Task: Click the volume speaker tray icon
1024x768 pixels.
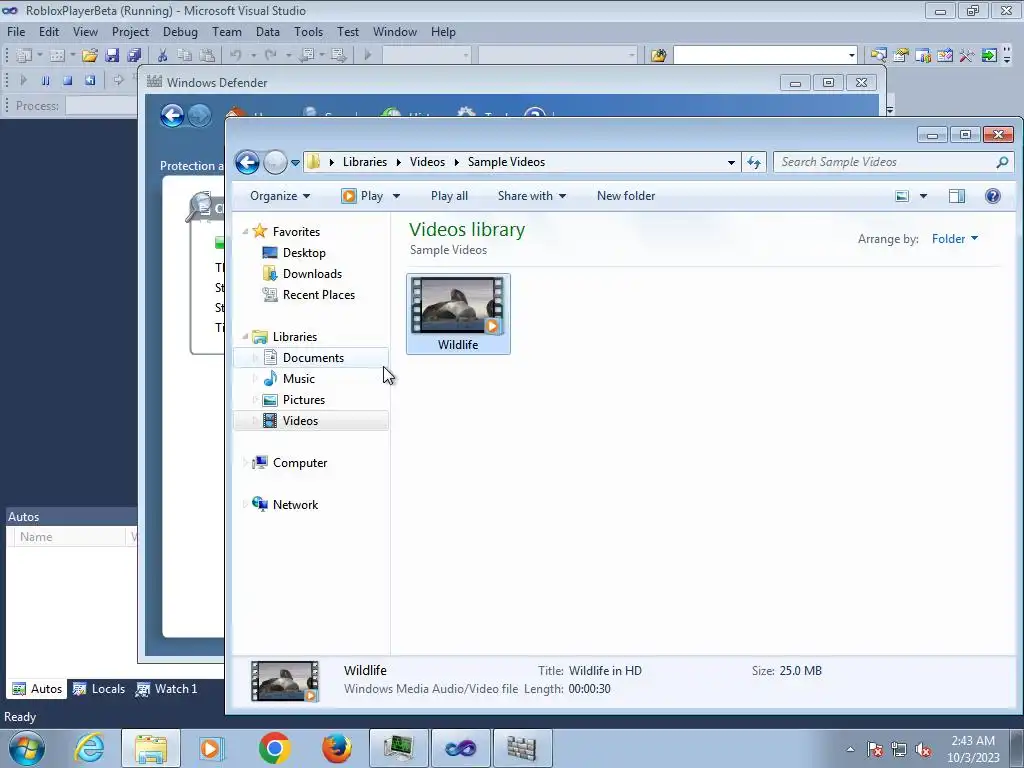Action: 923,749
